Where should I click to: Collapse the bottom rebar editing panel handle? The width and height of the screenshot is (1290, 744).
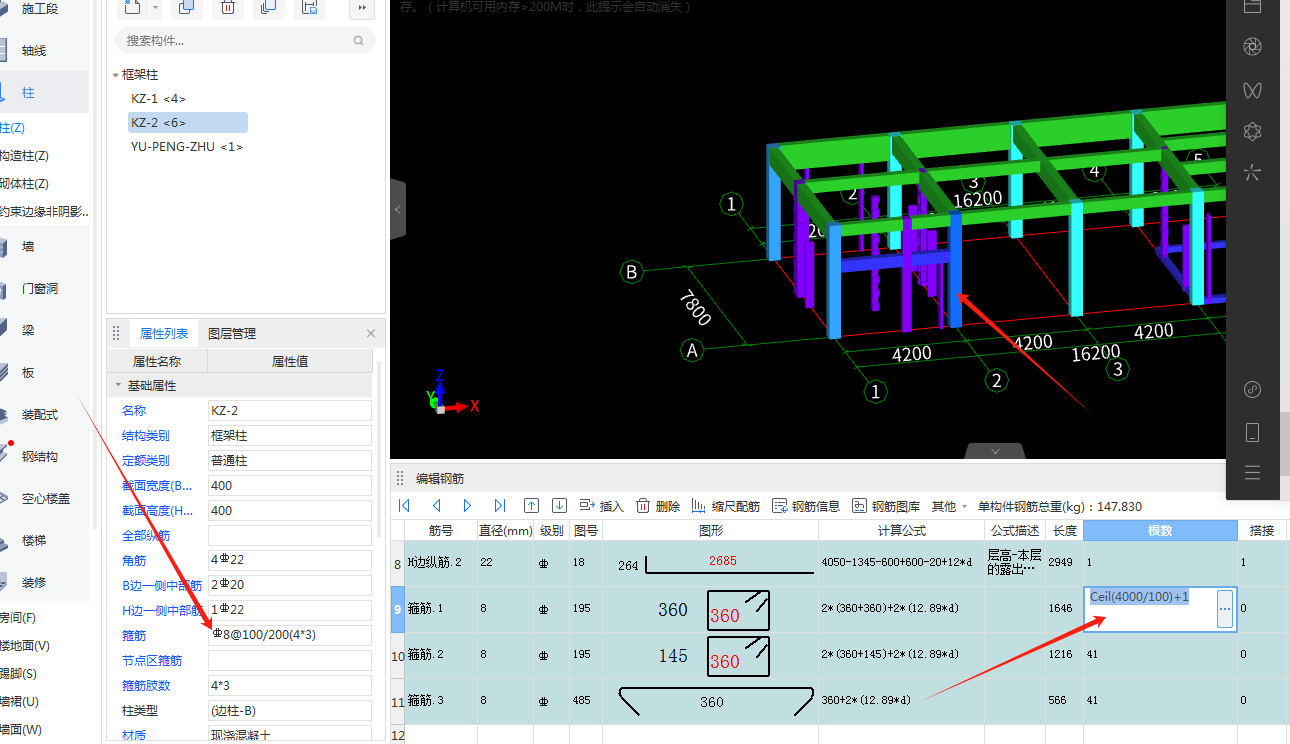[x=994, y=451]
